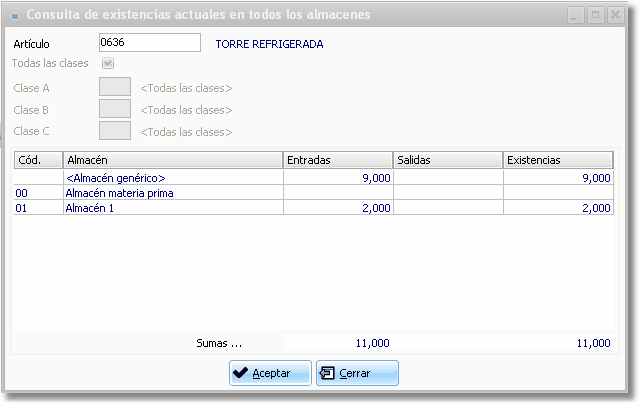Click the Cerrar button
Viewport: 640px width, 405px height.
[357, 373]
